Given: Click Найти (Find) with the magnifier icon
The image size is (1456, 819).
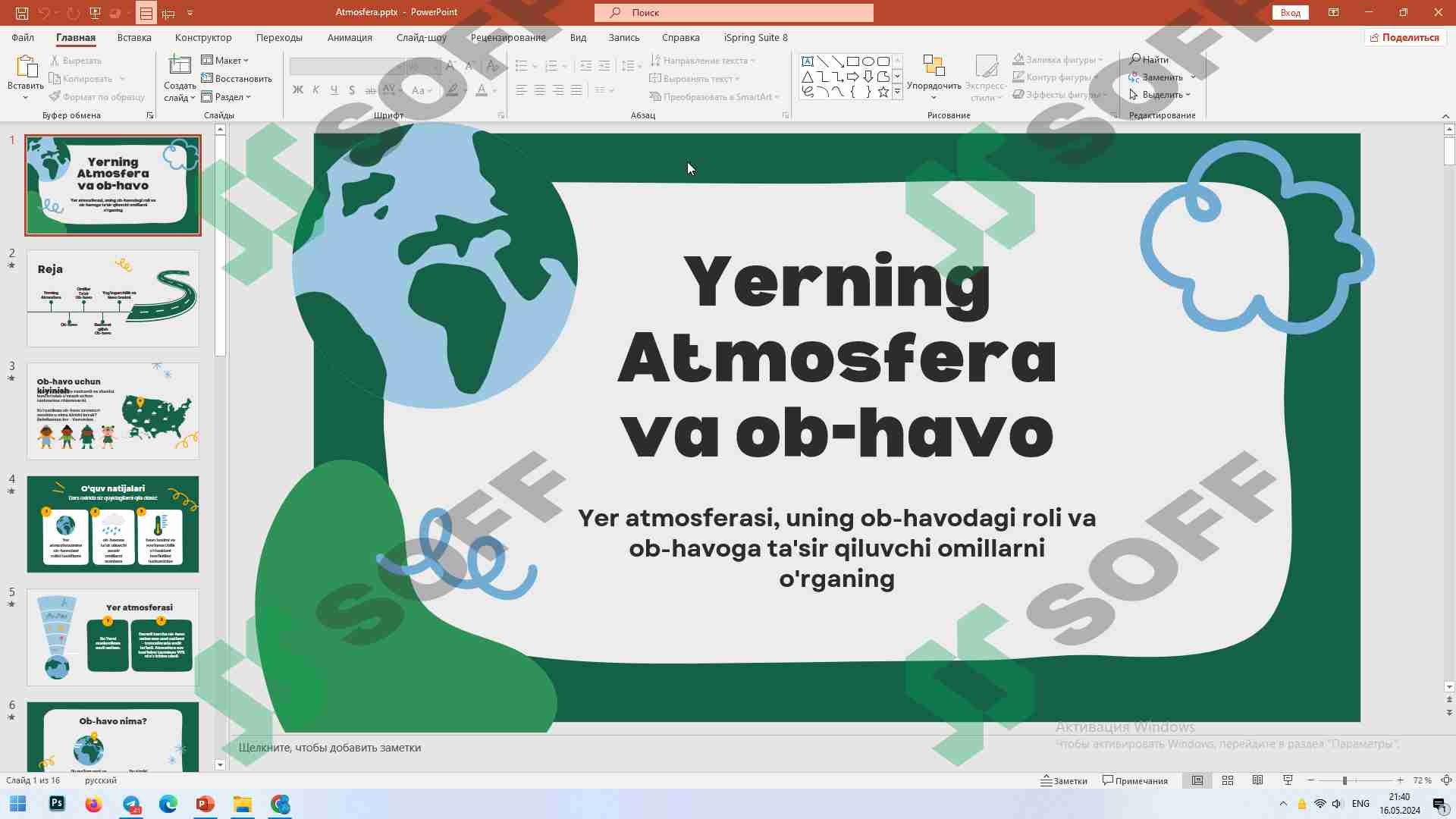Looking at the screenshot, I should point(1149,59).
